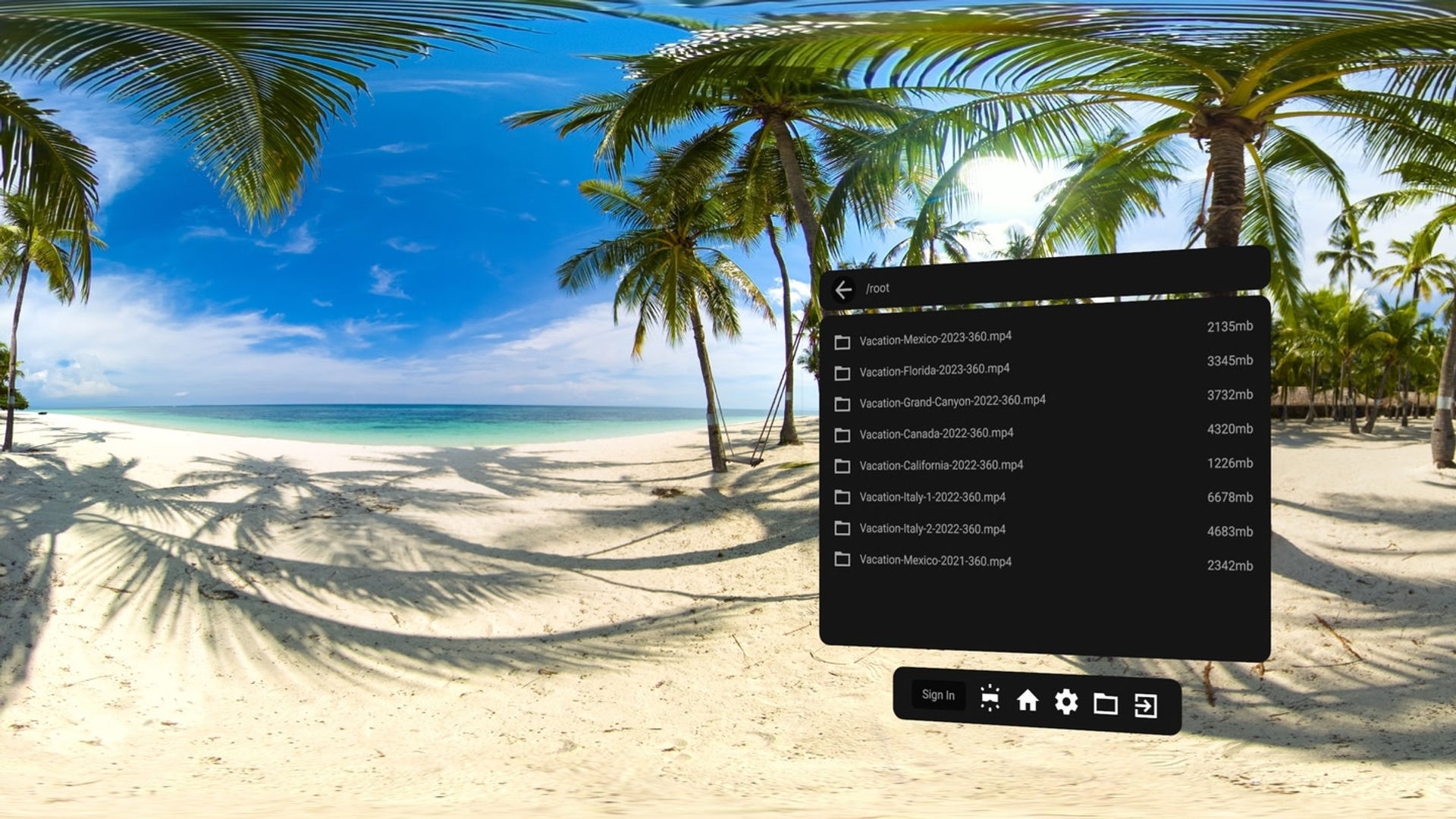Open settings with the gear icon
Viewport: 1456px width, 819px height.
(1066, 702)
